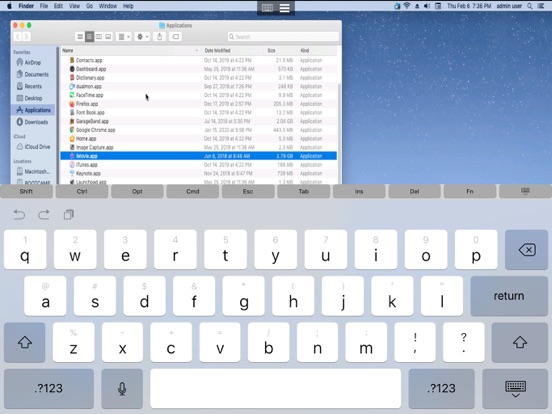552x414 pixels.
Task: Open the arrange-by grouping dropdown
Action: click(x=124, y=37)
